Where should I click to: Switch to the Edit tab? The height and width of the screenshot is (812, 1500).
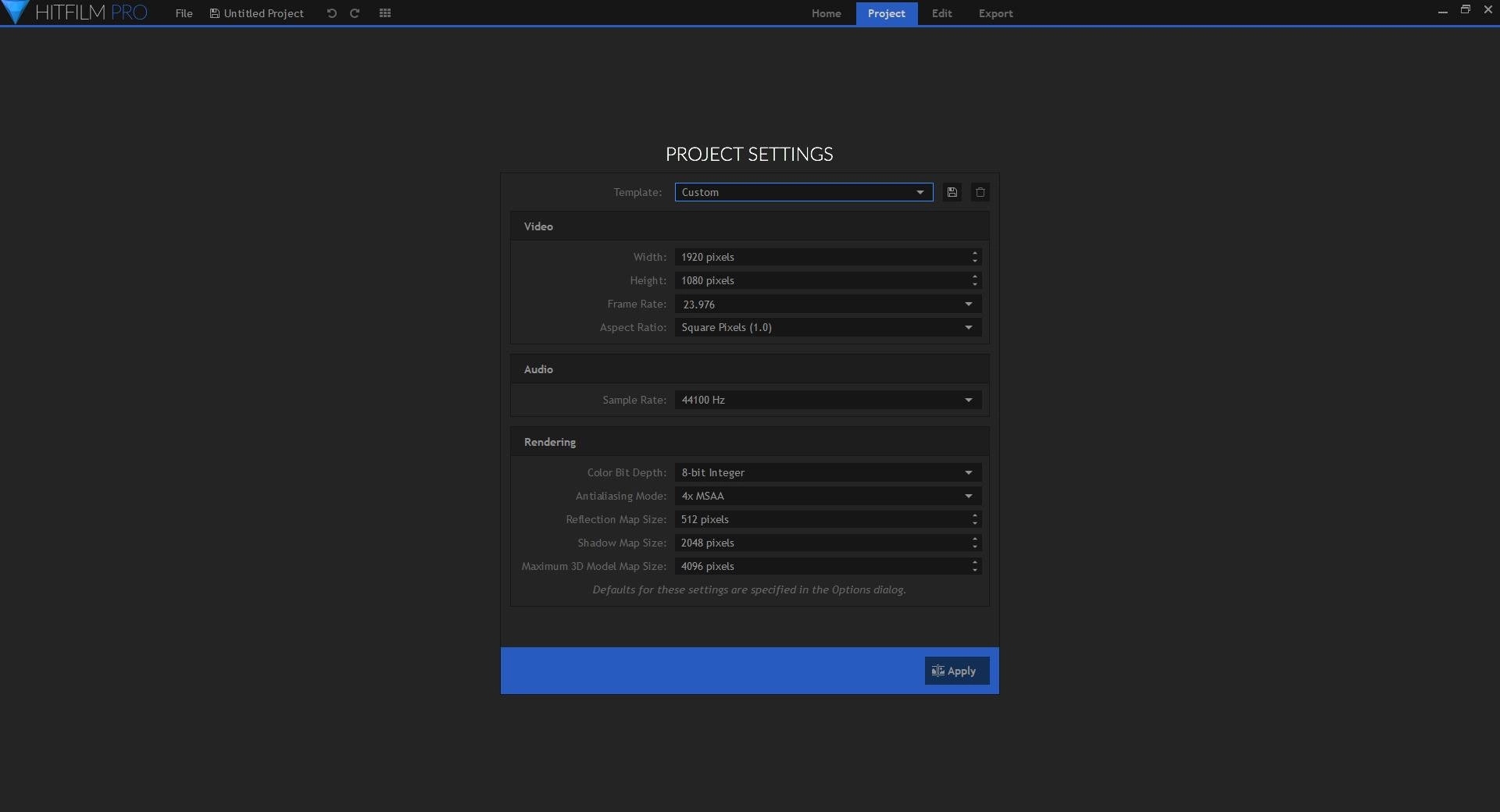[941, 13]
